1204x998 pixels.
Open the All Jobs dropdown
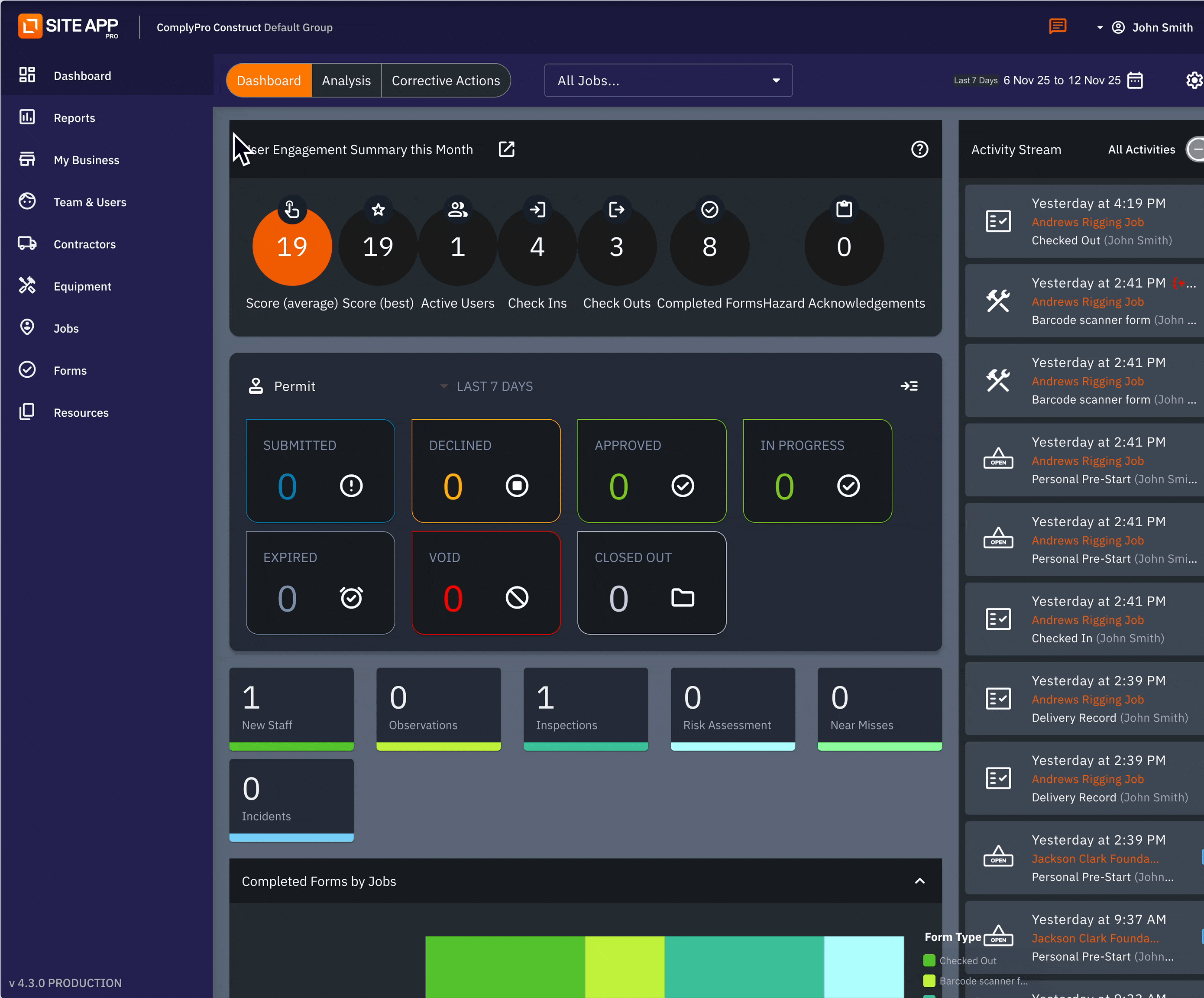tap(668, 80)
